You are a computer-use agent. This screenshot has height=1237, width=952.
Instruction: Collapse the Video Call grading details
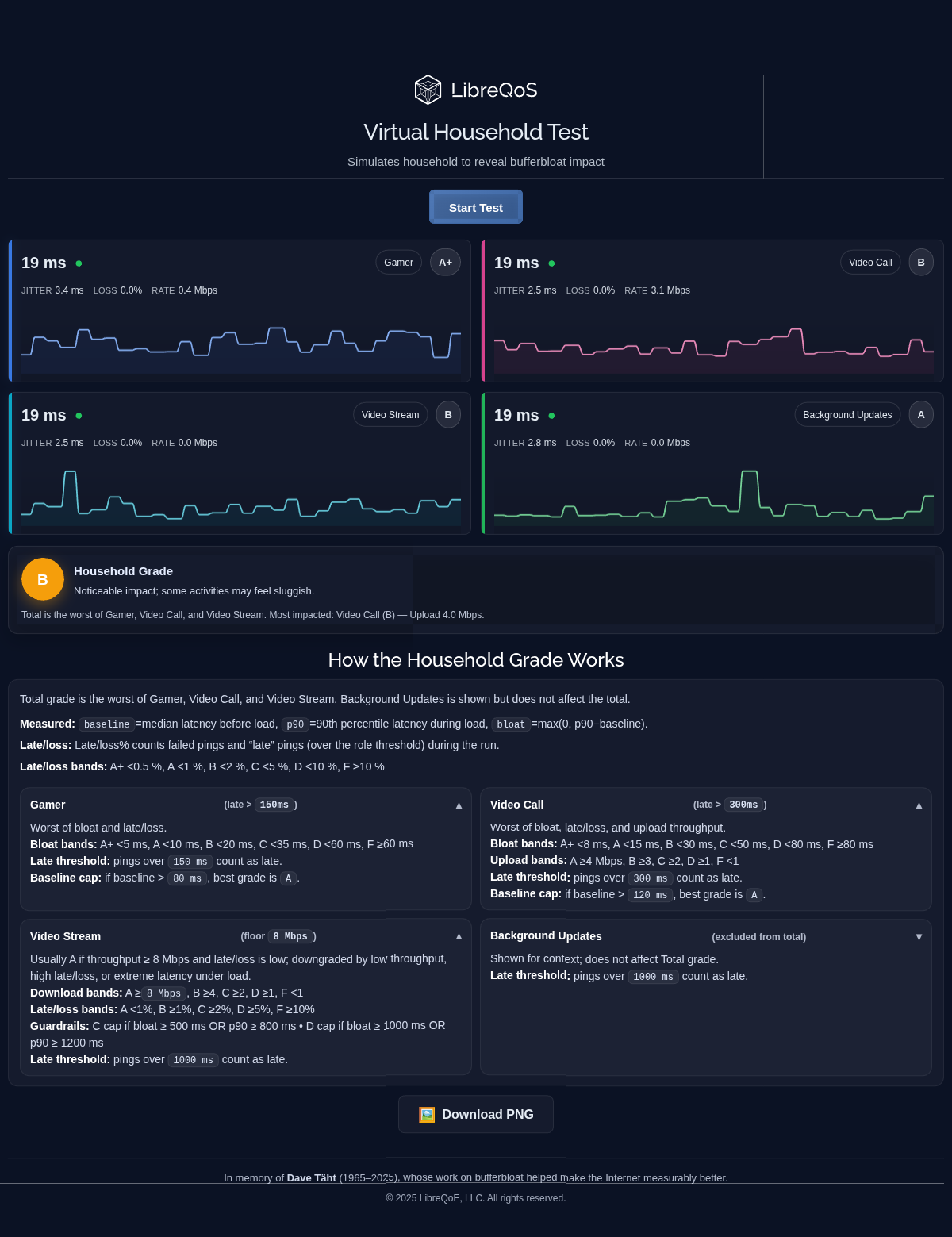(x=919, y=805)
